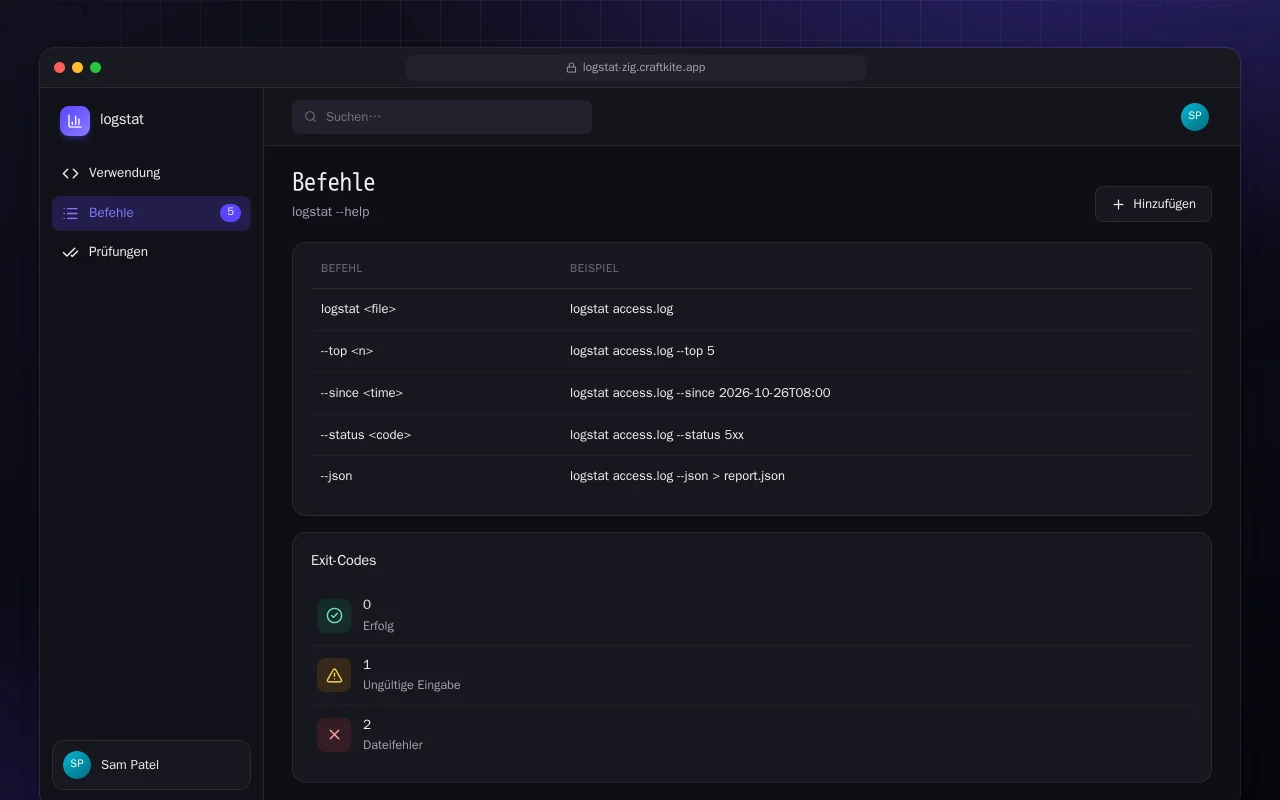Viewport: 1280px width, 800px height.
Task: Click the BEISPIEL column header
Action: pos(594,269)
